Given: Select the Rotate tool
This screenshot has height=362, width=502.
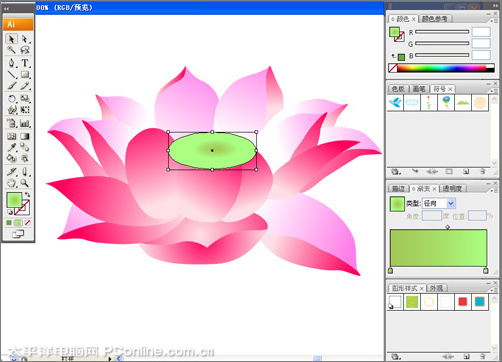Looking at the screenshot, I should tap(11, 99).
